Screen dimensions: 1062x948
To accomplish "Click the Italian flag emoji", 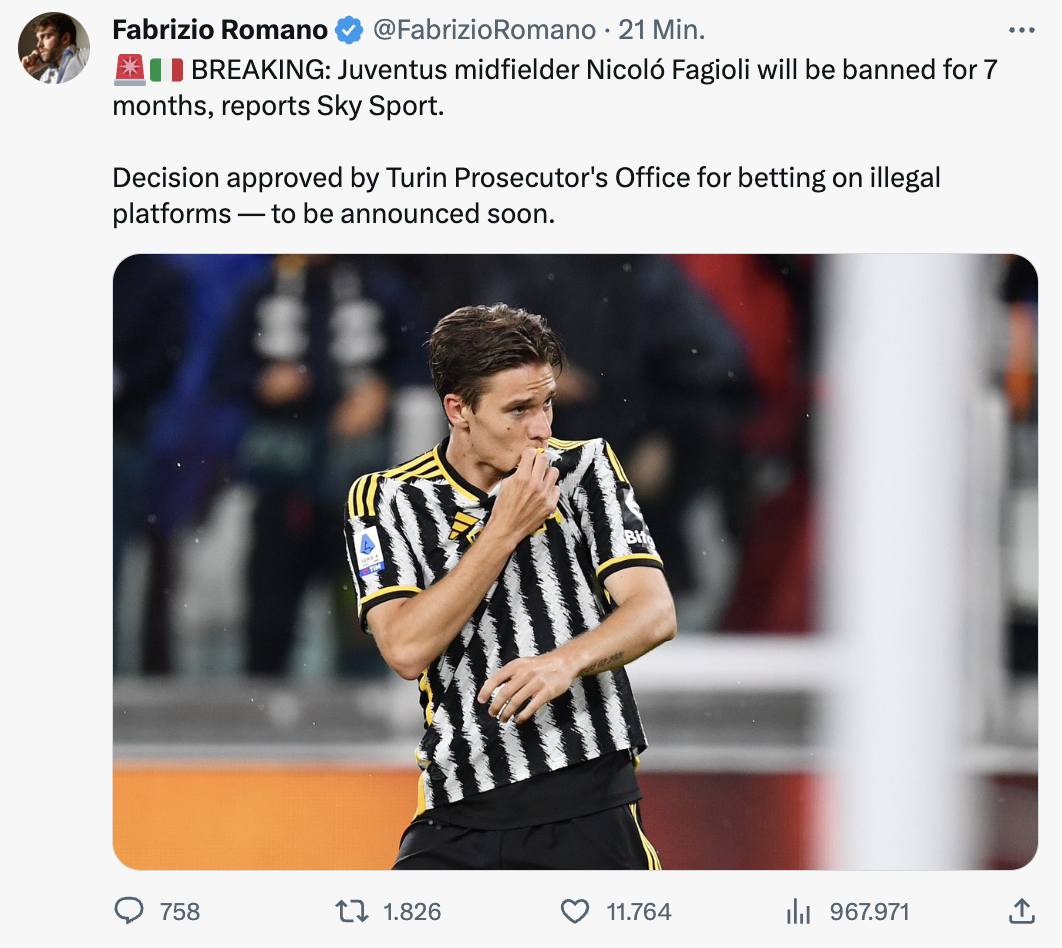I will 166,70.
